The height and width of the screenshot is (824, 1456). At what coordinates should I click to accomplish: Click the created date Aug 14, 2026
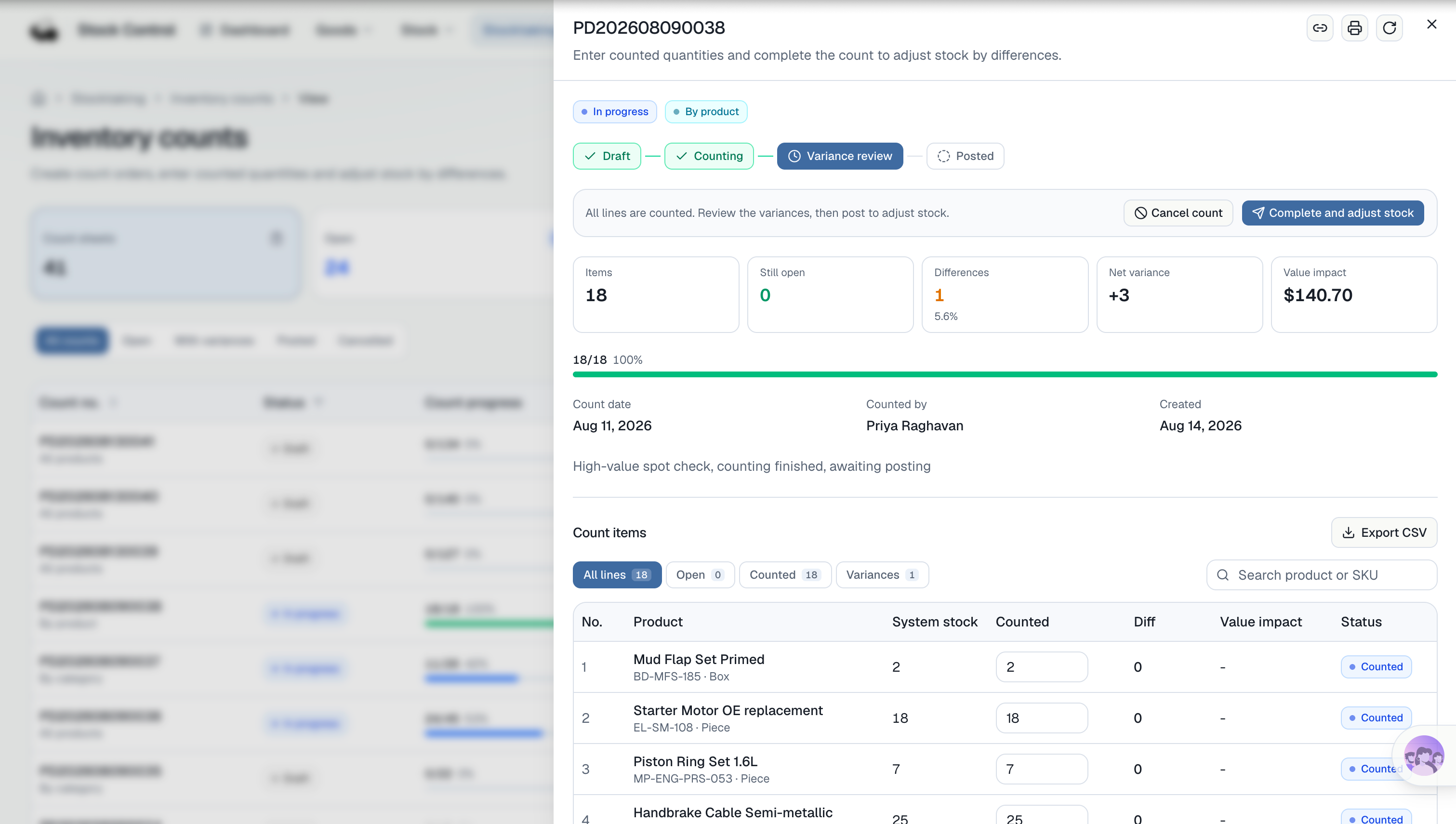click(1200, 425)
